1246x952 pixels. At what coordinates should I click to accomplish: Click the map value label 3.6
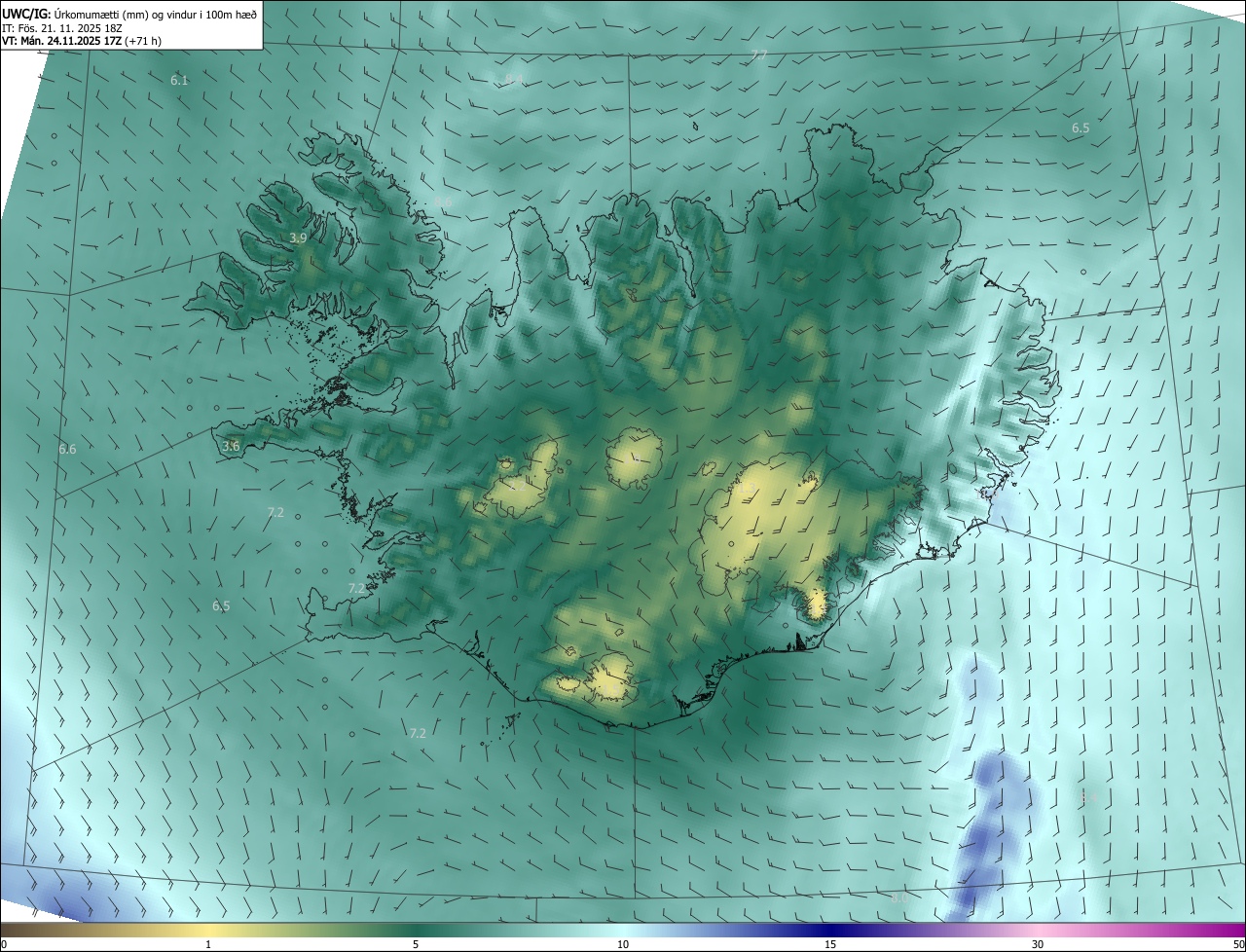click(x=231, y=446)
